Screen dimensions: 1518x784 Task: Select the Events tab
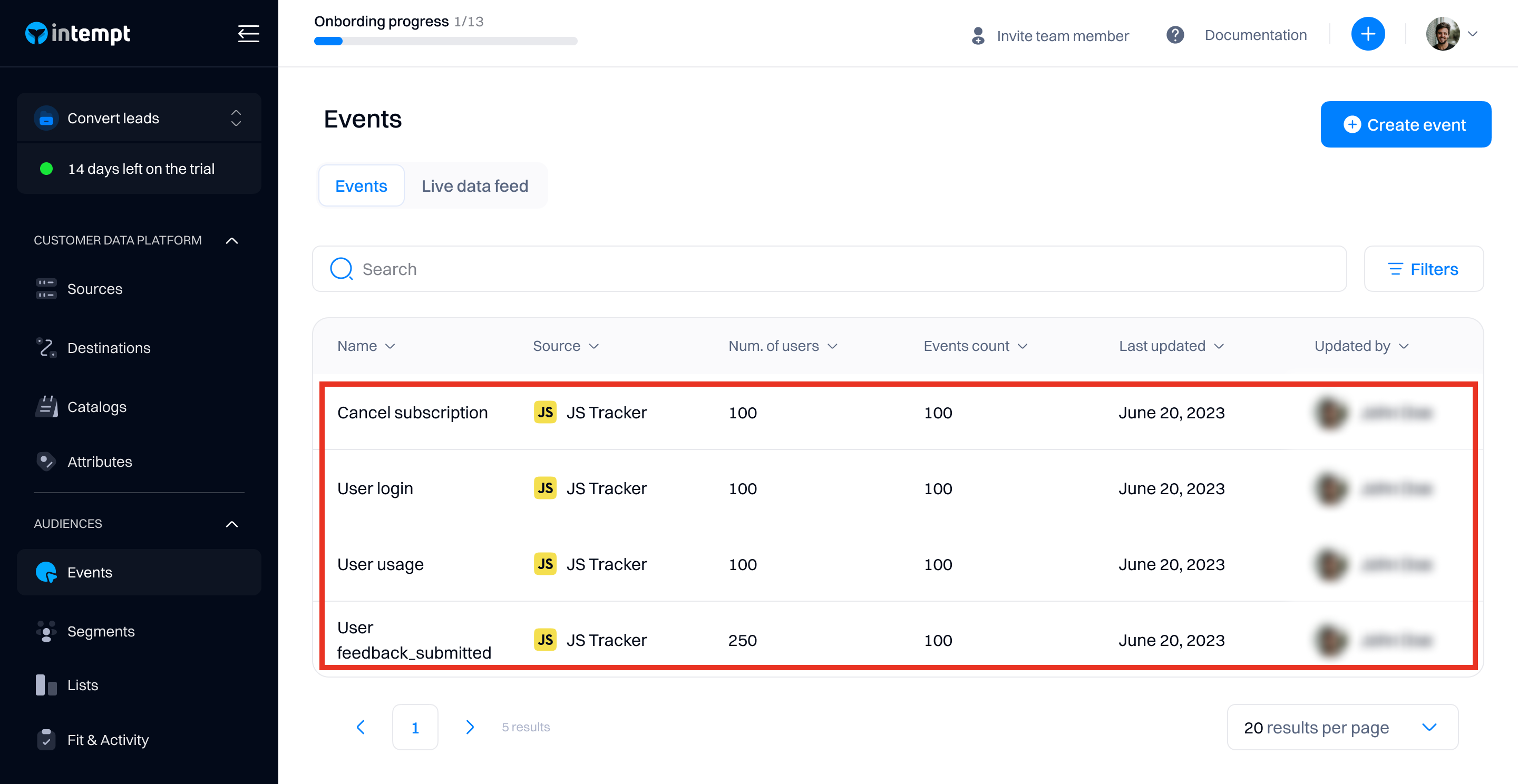pos(361,186)
